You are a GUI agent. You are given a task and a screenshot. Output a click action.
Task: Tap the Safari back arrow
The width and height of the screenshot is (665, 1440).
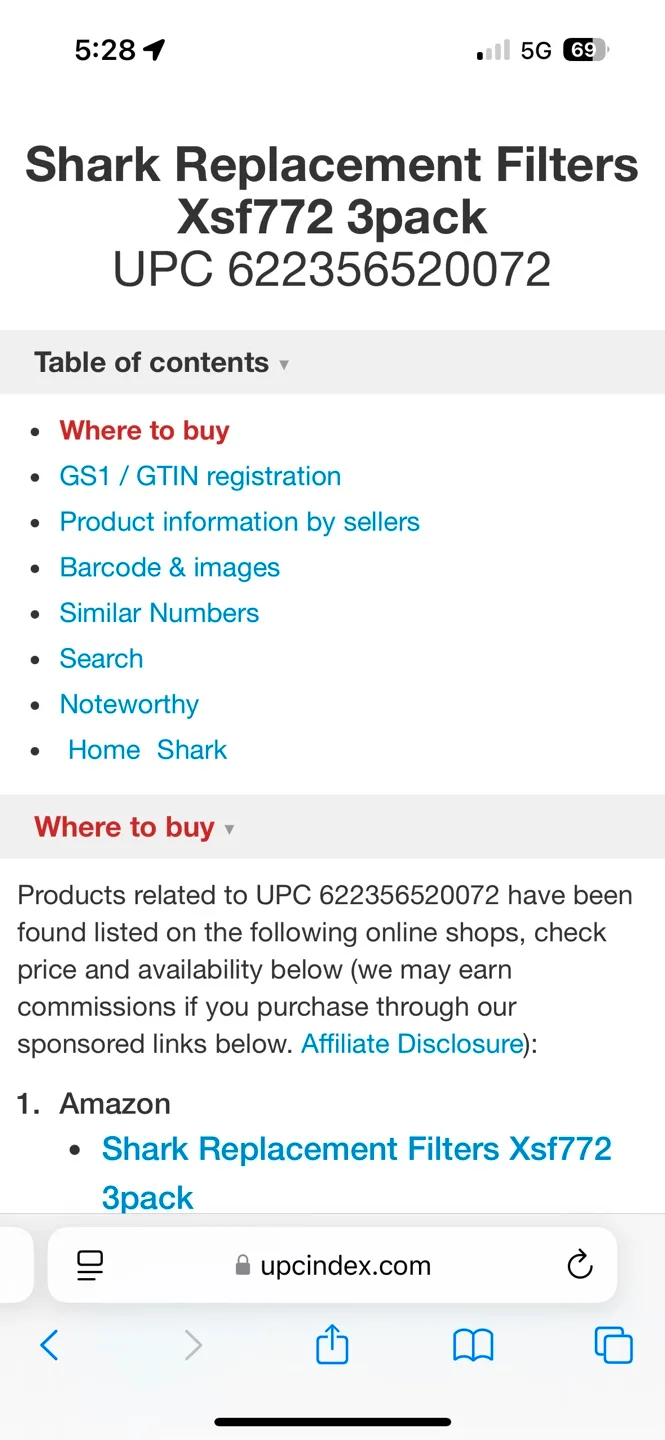(49, 1345)
